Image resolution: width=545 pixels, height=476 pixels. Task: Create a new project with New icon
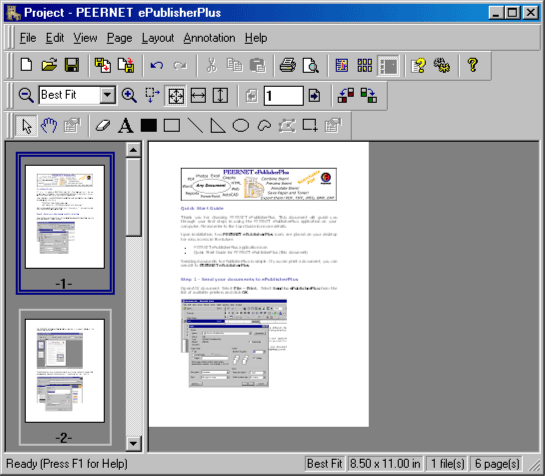pos(27,65)
